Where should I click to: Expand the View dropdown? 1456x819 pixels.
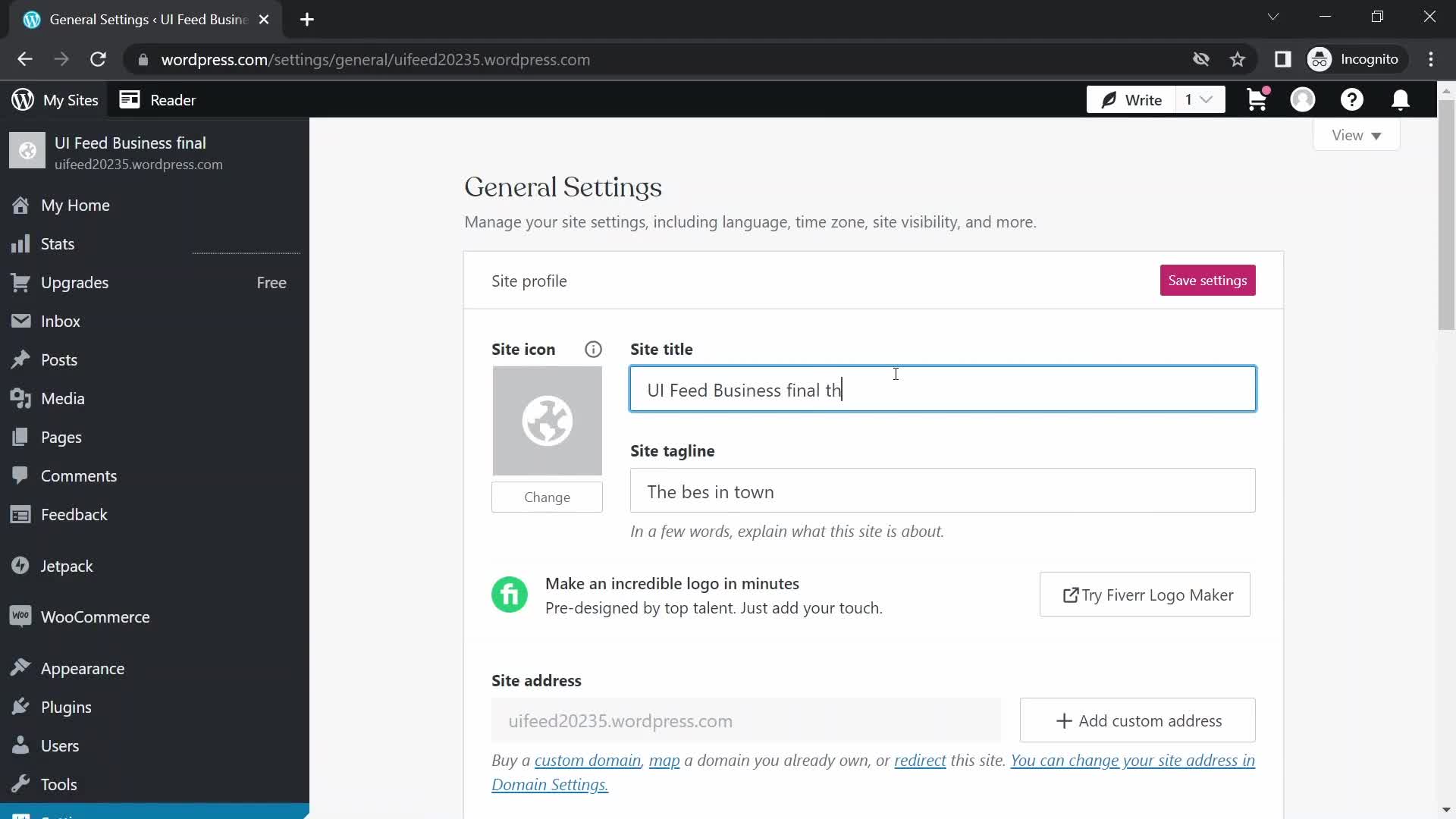click(1357, 135)
